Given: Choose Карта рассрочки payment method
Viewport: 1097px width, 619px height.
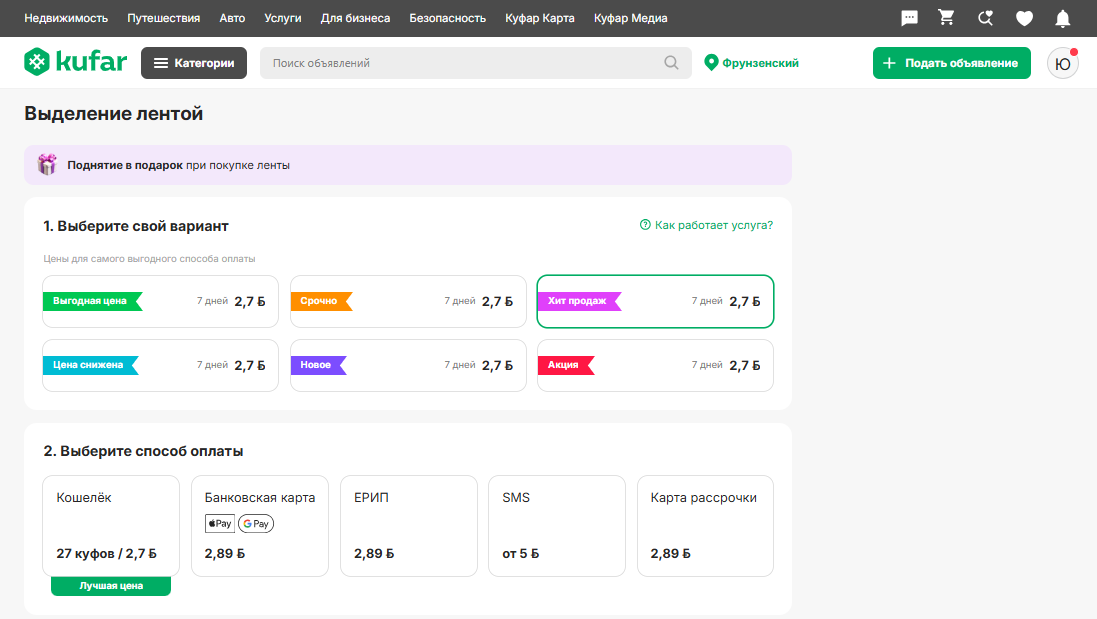Looking at the screenshot, I should [705, 526].
